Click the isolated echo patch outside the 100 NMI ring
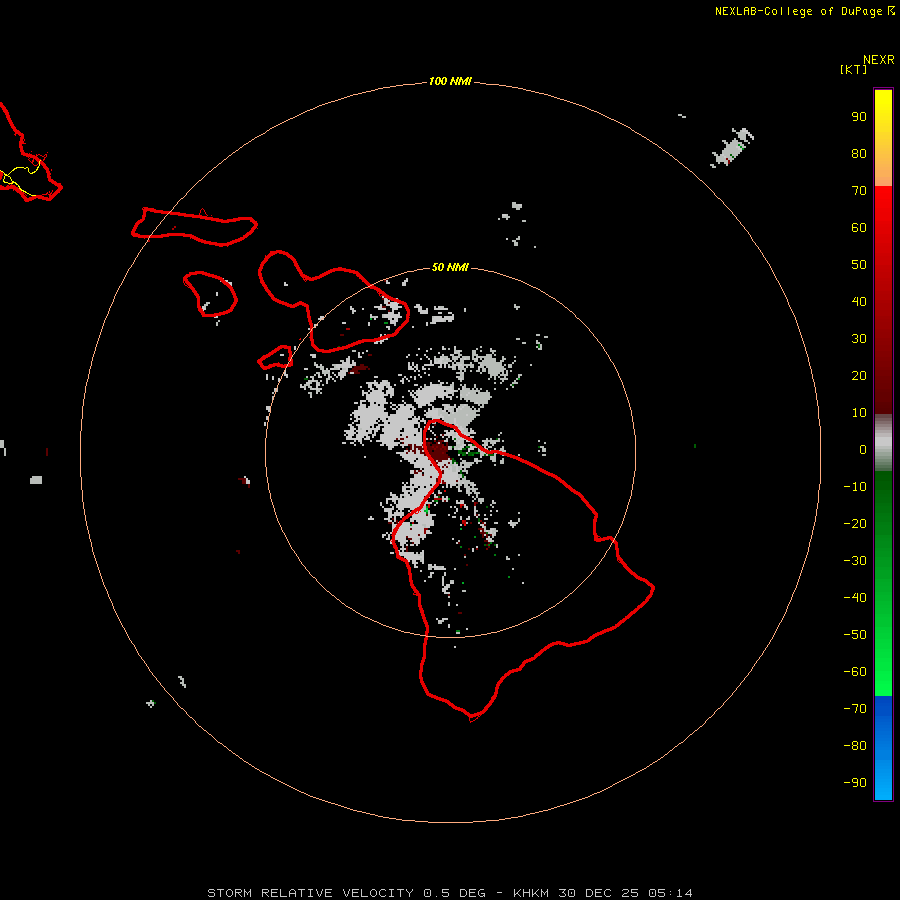 pos(732,147)
